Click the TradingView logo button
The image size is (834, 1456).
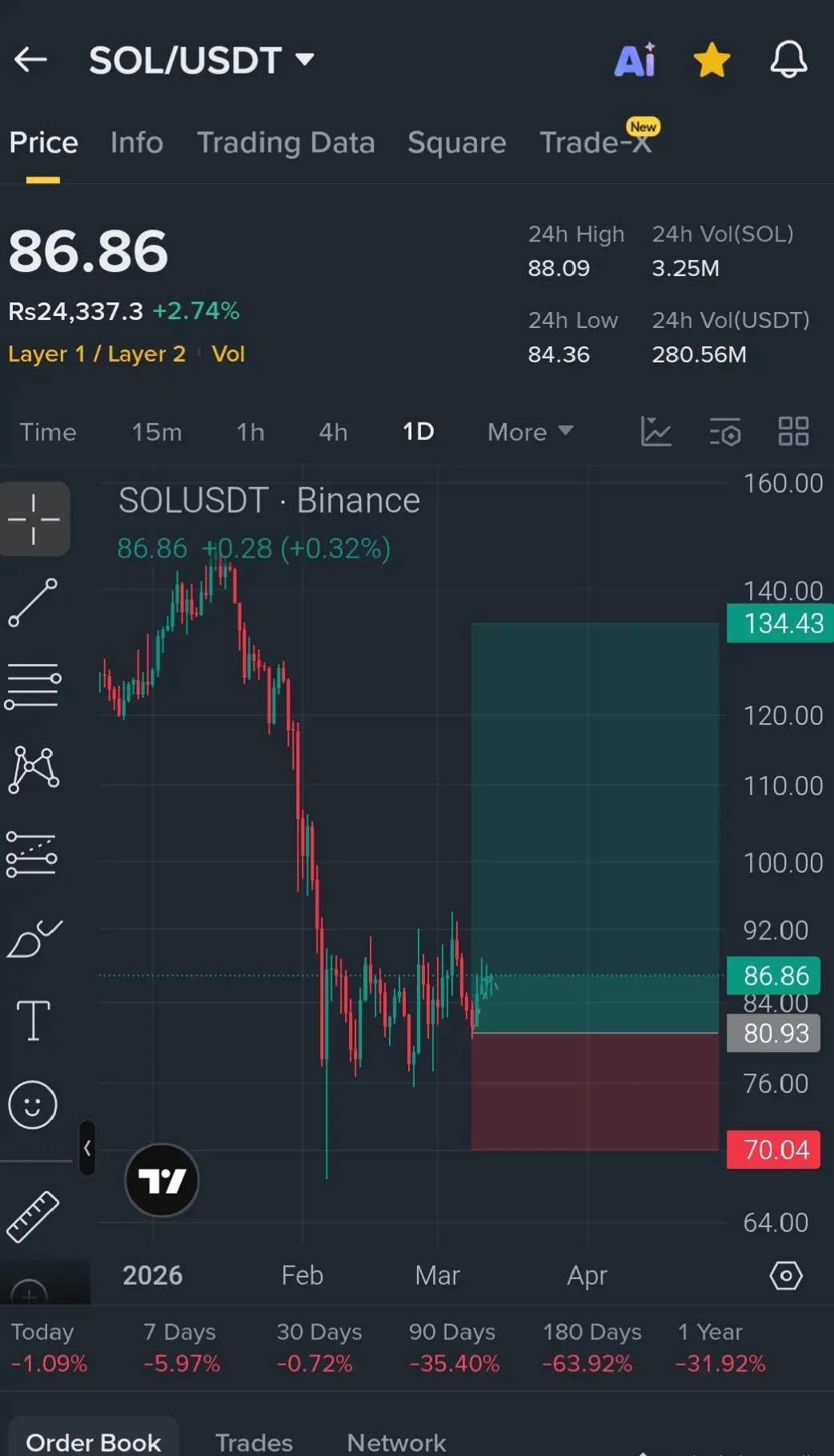(162, 1180)
